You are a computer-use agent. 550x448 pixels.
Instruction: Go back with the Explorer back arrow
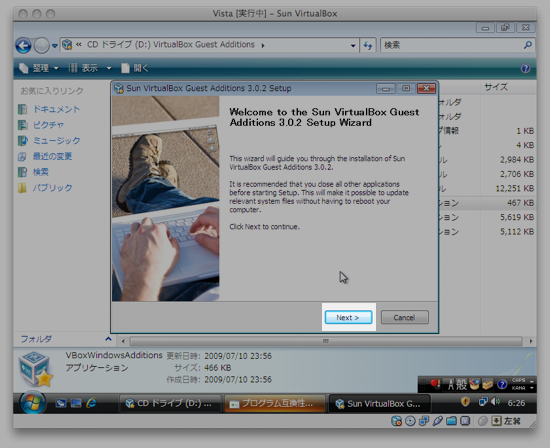23,46
